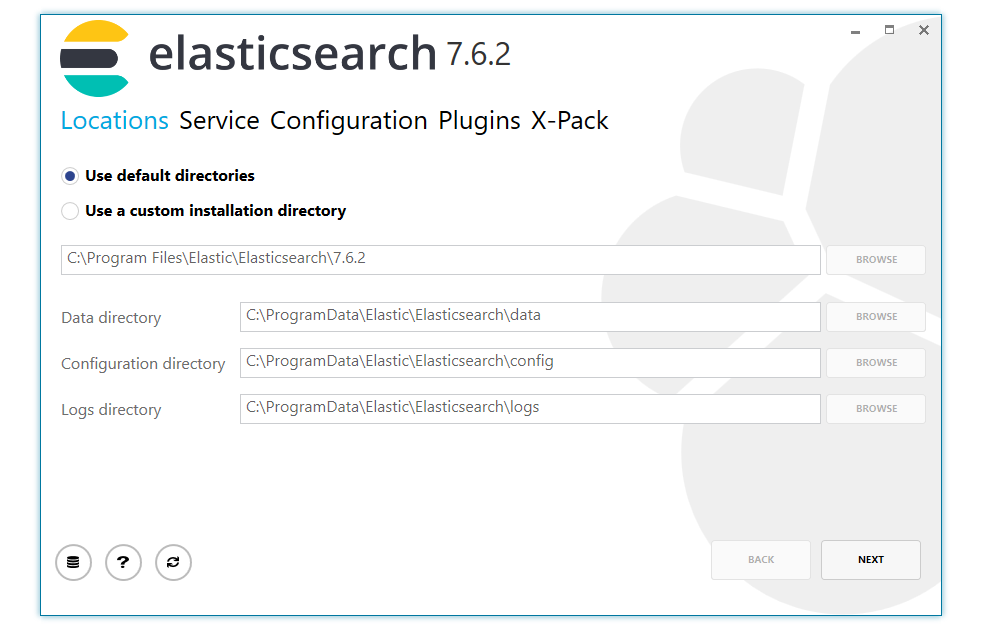Image resolution: width=981 pixels, height=630 pixels.
Task: Go to the Service step
Action: click(219, 120)
